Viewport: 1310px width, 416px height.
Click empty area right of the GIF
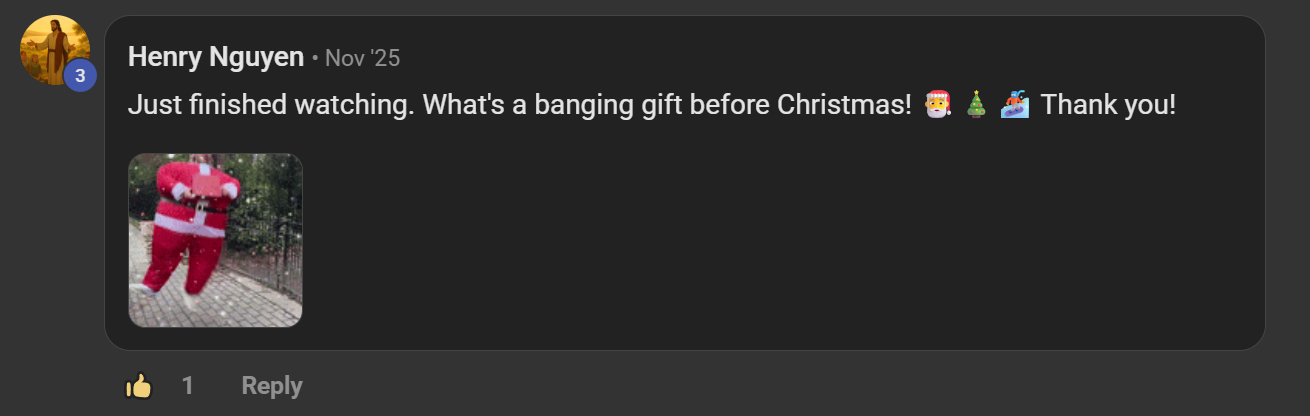click(x=700, y=240)
